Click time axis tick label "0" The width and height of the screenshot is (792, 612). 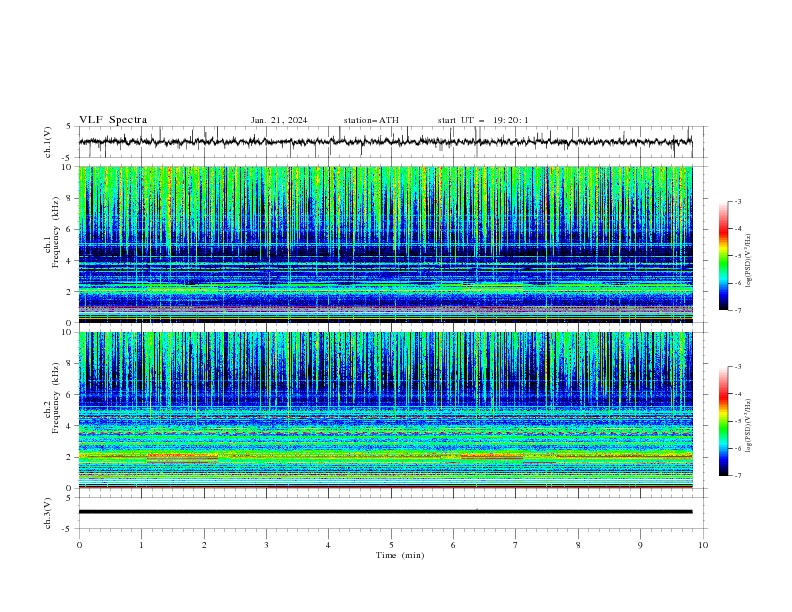click(79, 545)
